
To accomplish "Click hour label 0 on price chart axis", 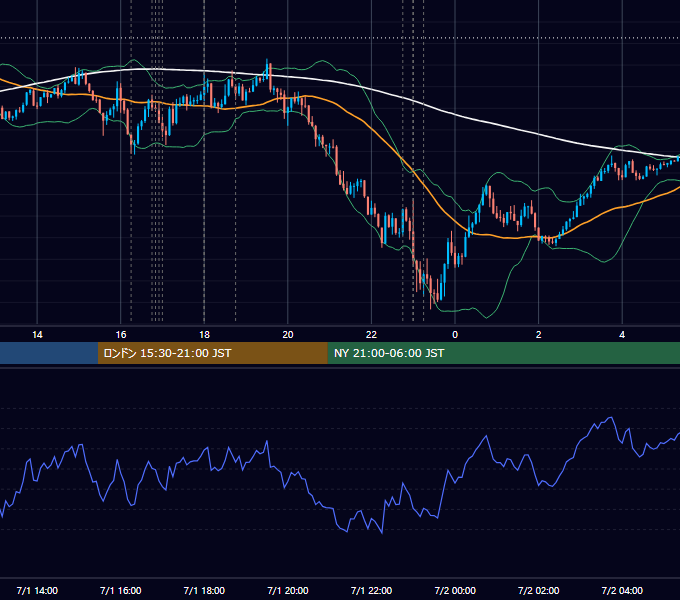I will pos(455,335).
